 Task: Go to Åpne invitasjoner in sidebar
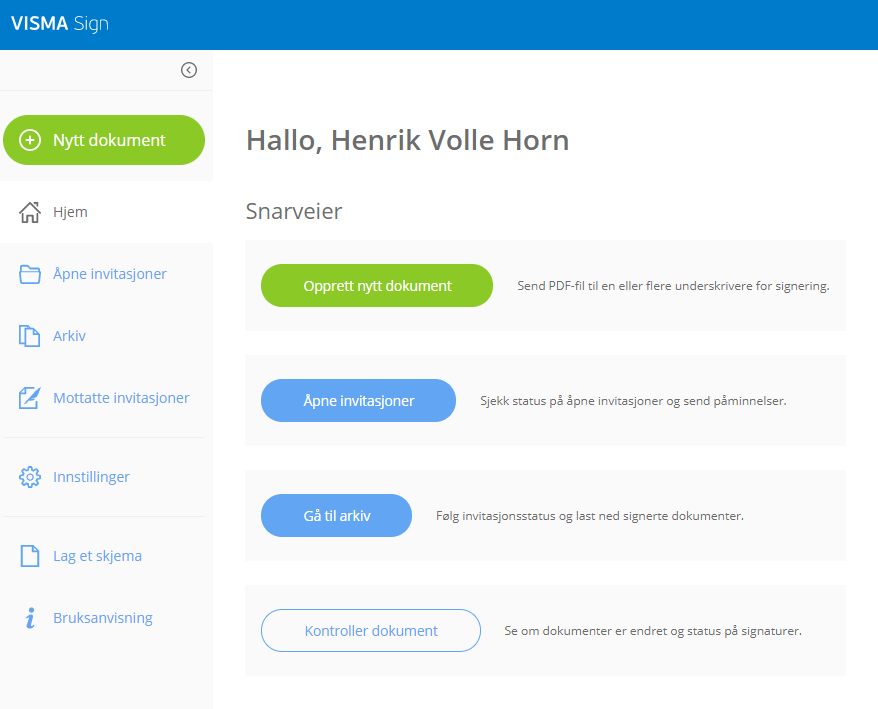pos(110,275)
